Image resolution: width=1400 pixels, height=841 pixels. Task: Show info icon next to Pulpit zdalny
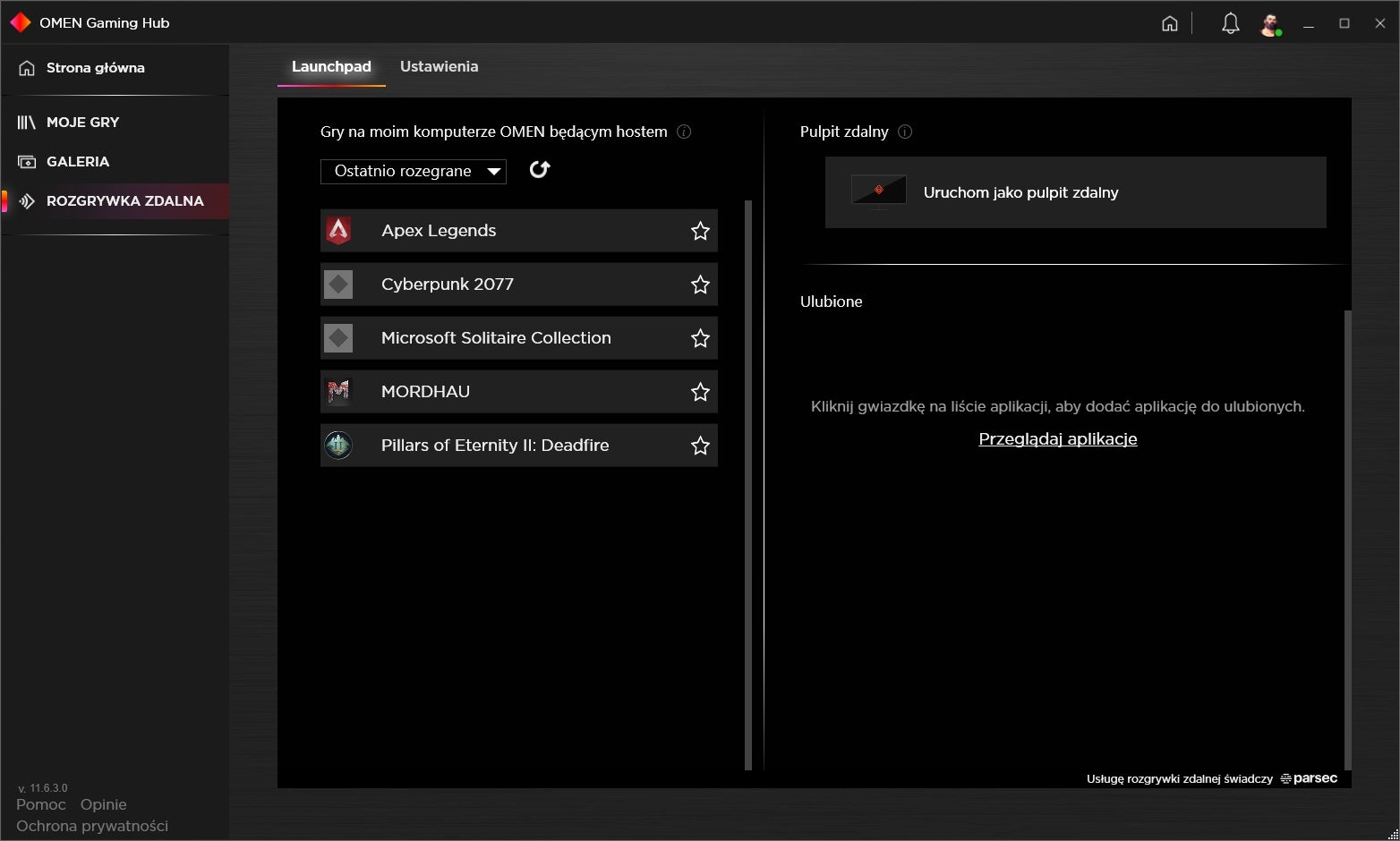pos(905,132)
